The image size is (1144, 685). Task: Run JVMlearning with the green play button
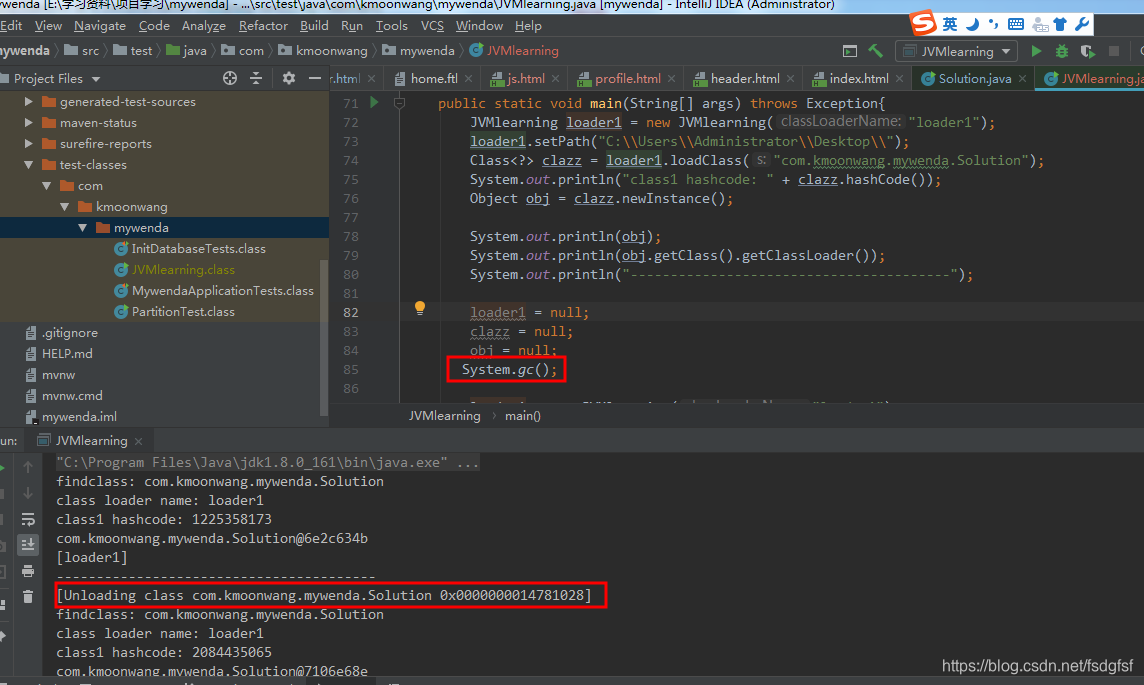(1036, 51)
